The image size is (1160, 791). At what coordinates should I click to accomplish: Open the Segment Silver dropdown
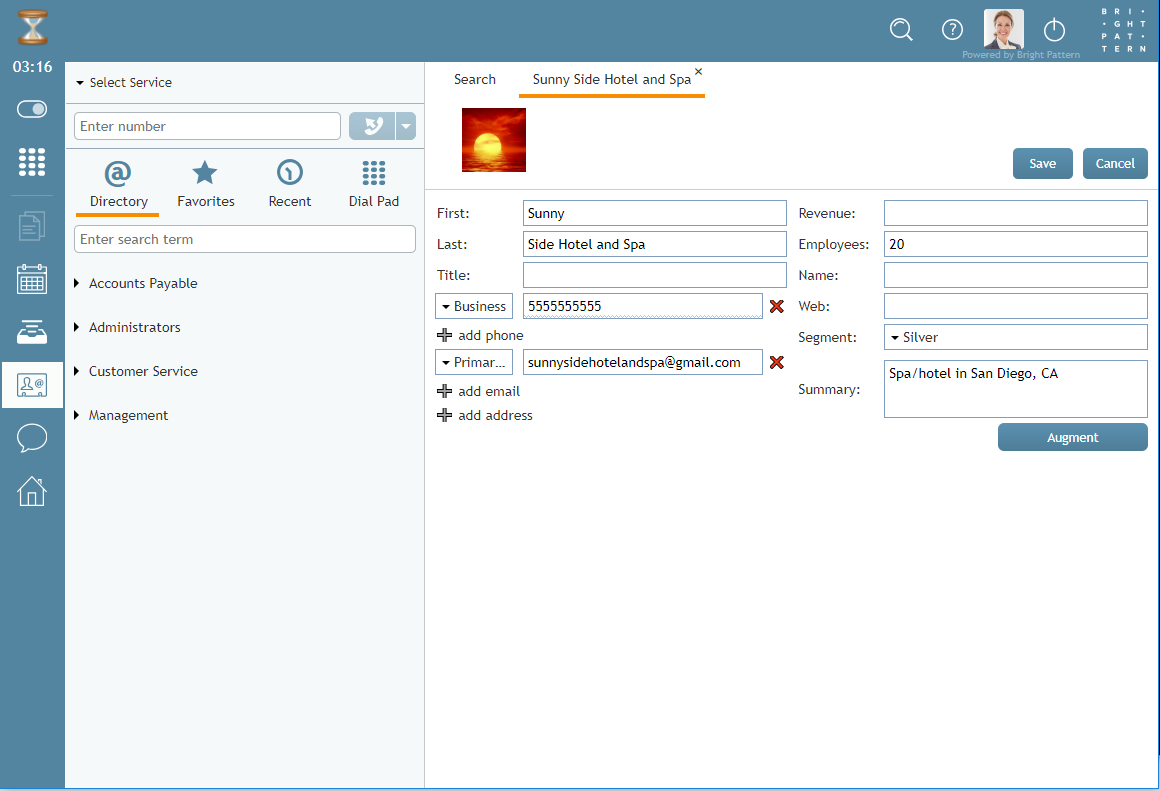(x=1015, y=337)
